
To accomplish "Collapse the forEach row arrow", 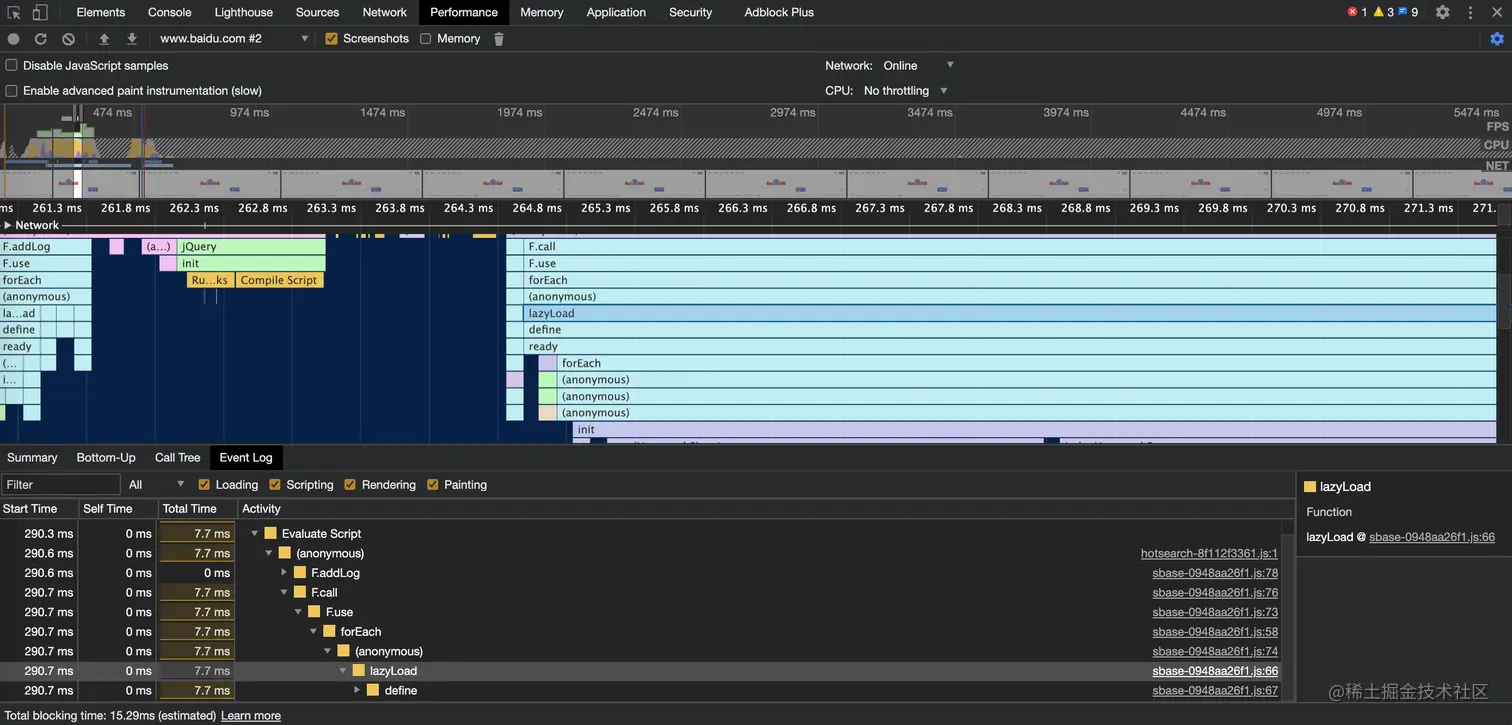I will coord(313,632).
